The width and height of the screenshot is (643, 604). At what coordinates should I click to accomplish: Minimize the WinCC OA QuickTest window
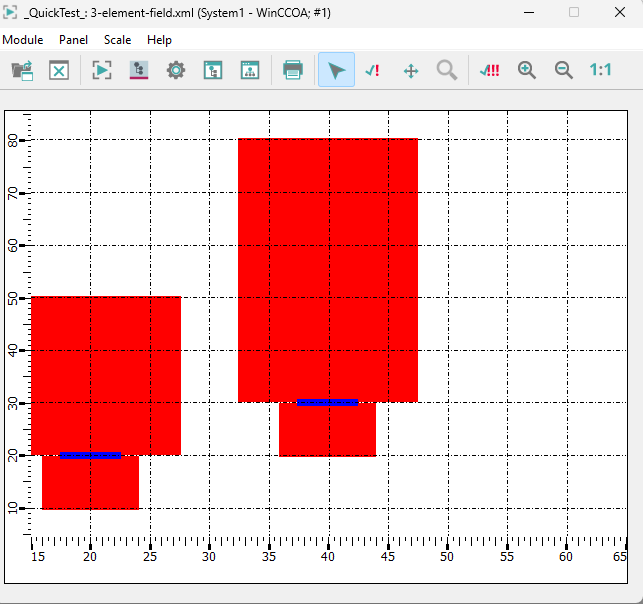click(527, 12)
